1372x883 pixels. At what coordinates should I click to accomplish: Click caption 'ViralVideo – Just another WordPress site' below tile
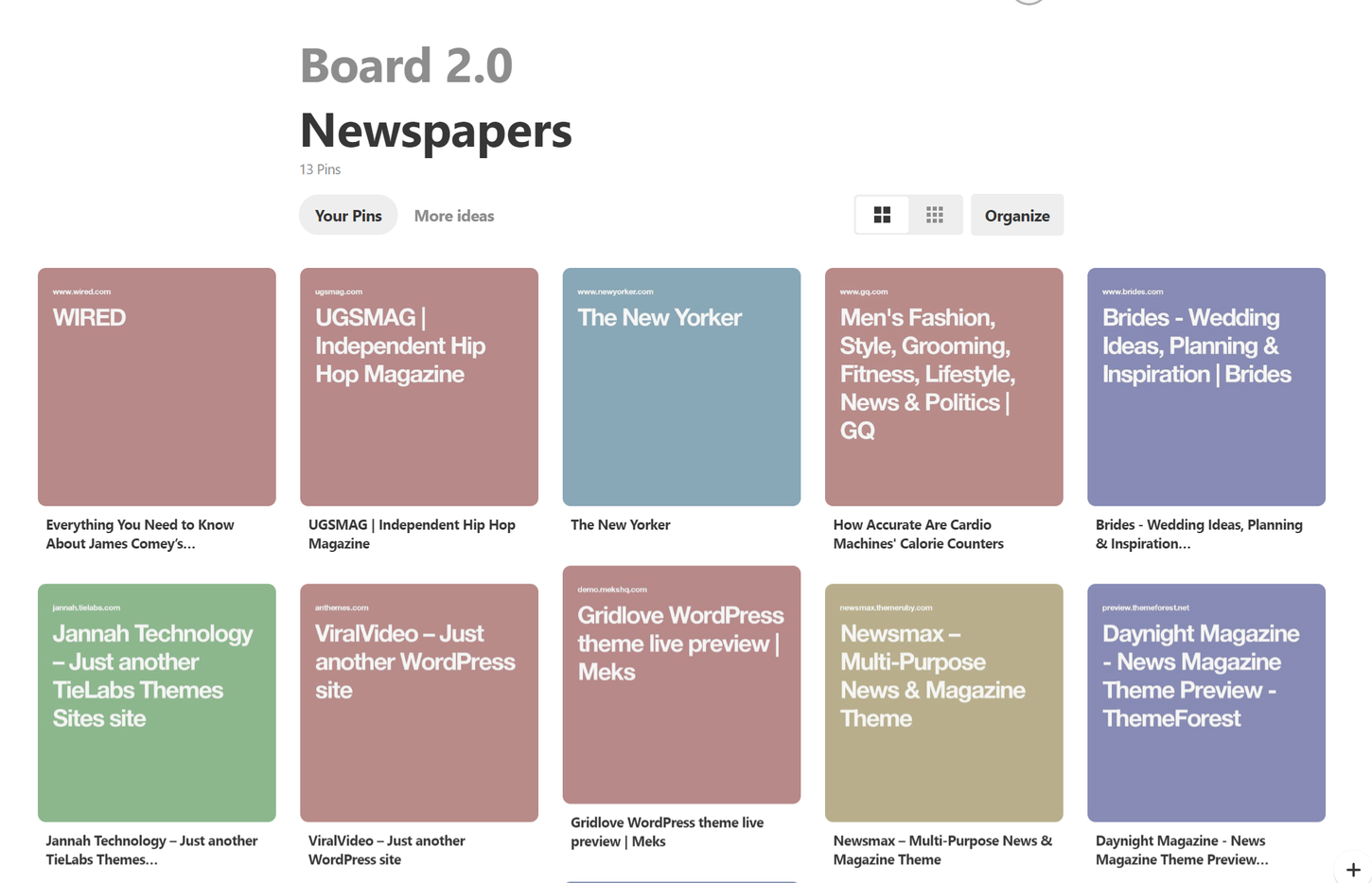387,850
